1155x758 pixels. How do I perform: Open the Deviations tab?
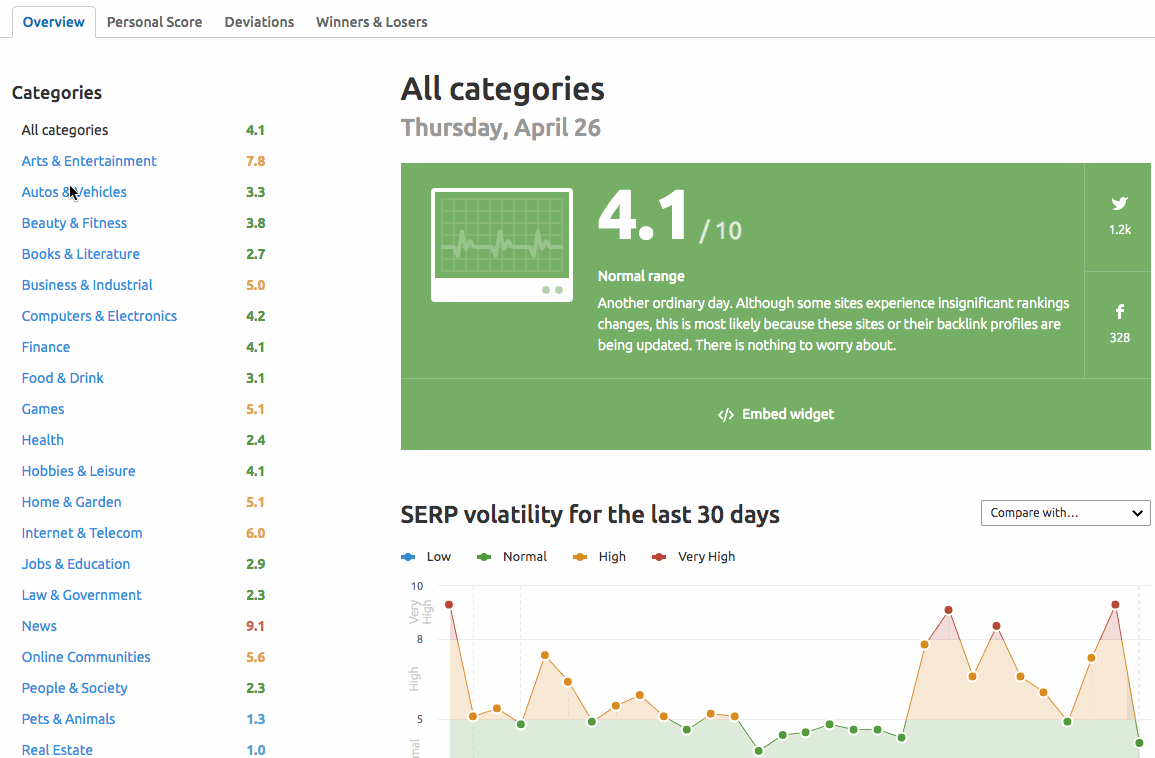259,22
